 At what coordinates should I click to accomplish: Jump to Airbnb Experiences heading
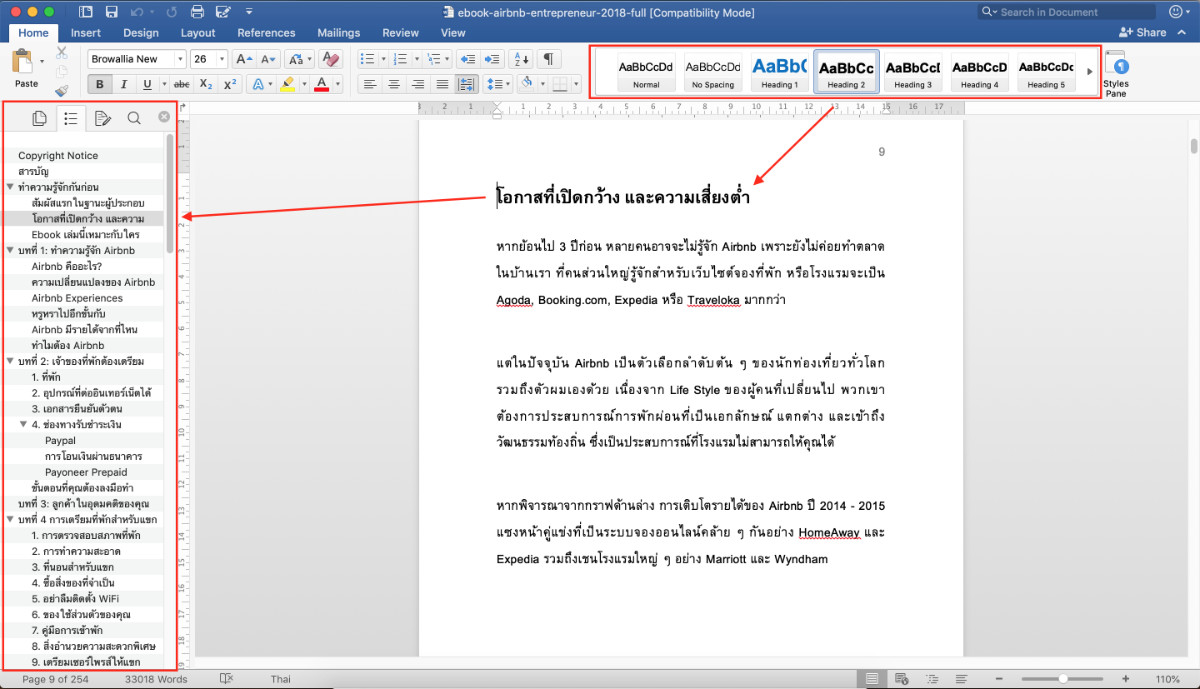tap(77, 298)
